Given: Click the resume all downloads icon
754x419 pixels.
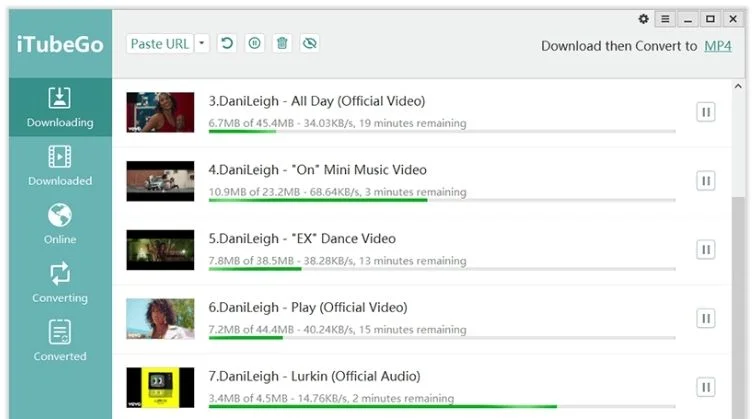Looking at the screenshot, I should [226, 43].
